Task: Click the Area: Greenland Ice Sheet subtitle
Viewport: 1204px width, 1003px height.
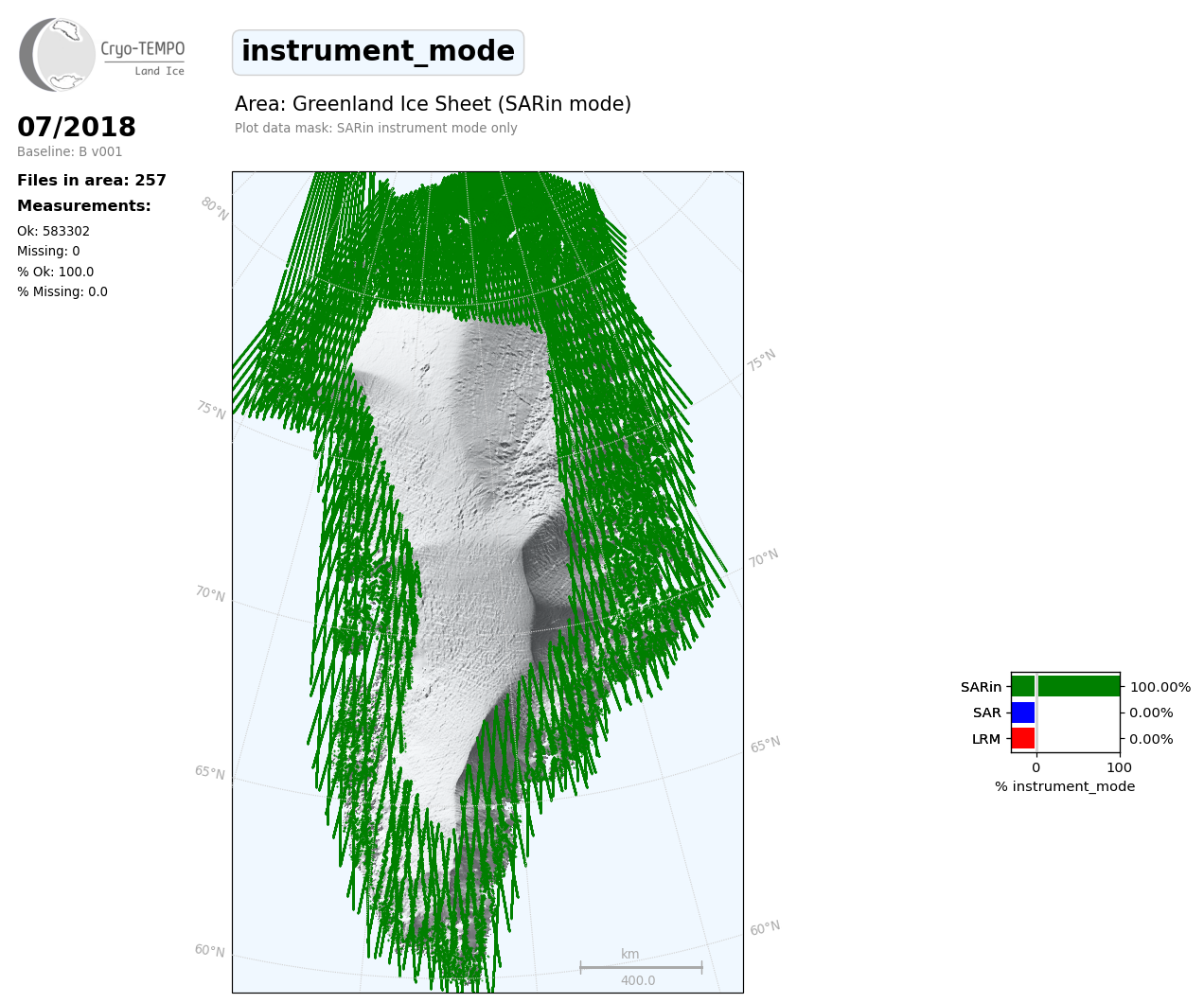Action: click(x=433, y=104)
